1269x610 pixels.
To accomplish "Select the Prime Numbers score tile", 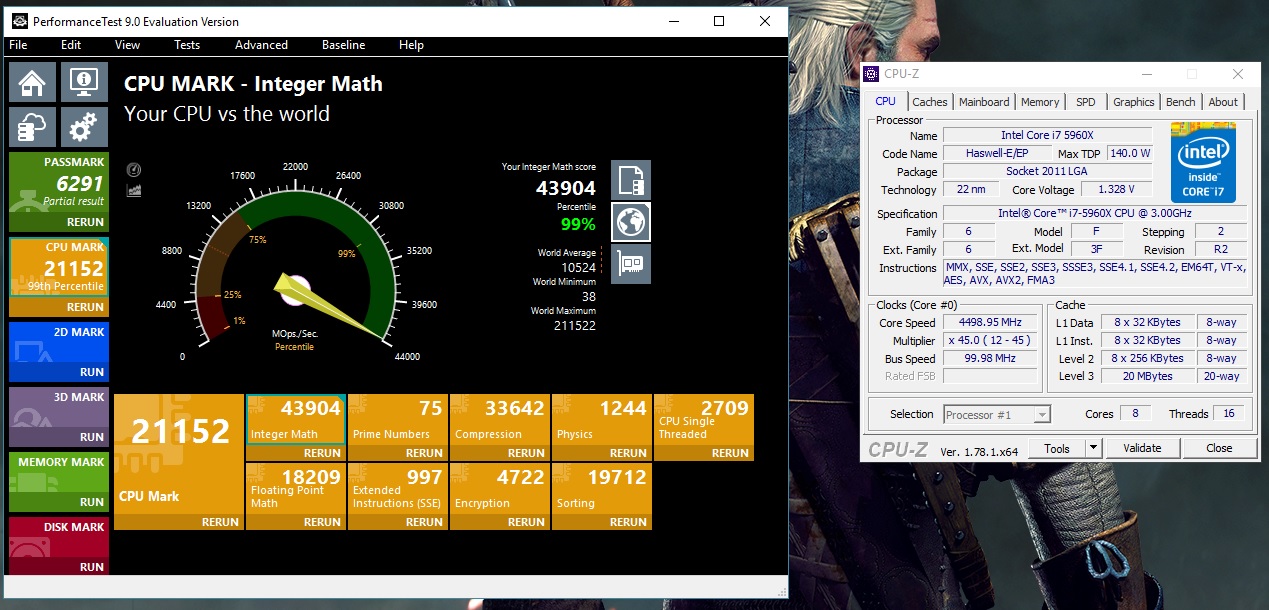I will [398, 419].
